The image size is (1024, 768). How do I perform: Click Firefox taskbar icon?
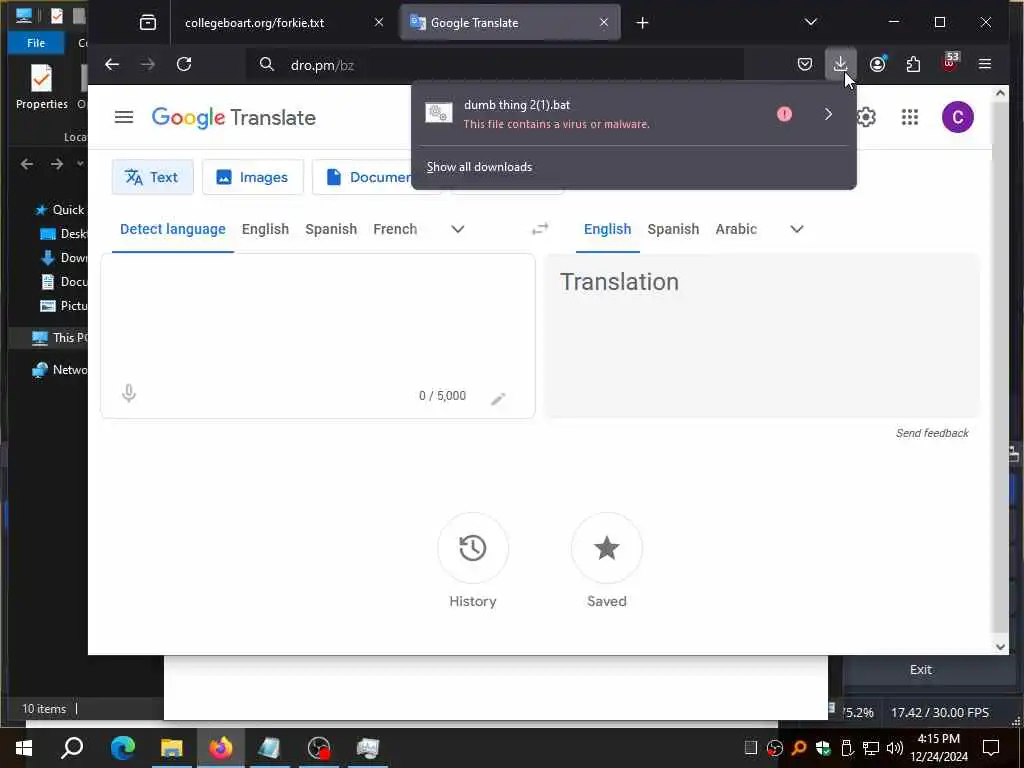(221, 748)
